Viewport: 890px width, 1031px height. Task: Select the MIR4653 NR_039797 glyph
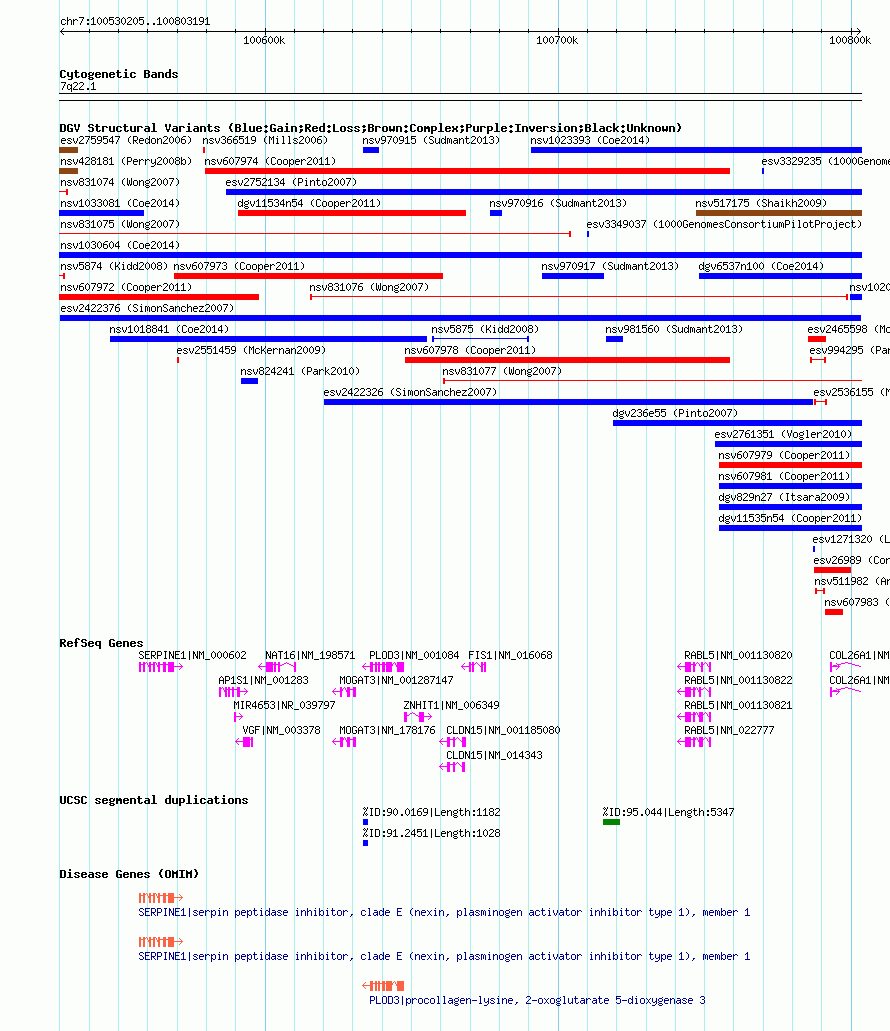pos(238,717)
